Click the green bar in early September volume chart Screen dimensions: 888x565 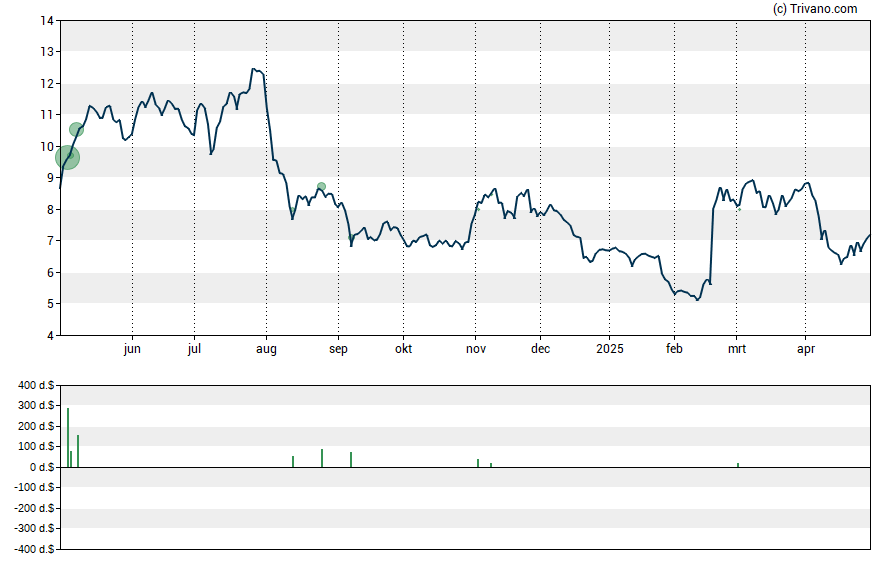tap(351, 460)
